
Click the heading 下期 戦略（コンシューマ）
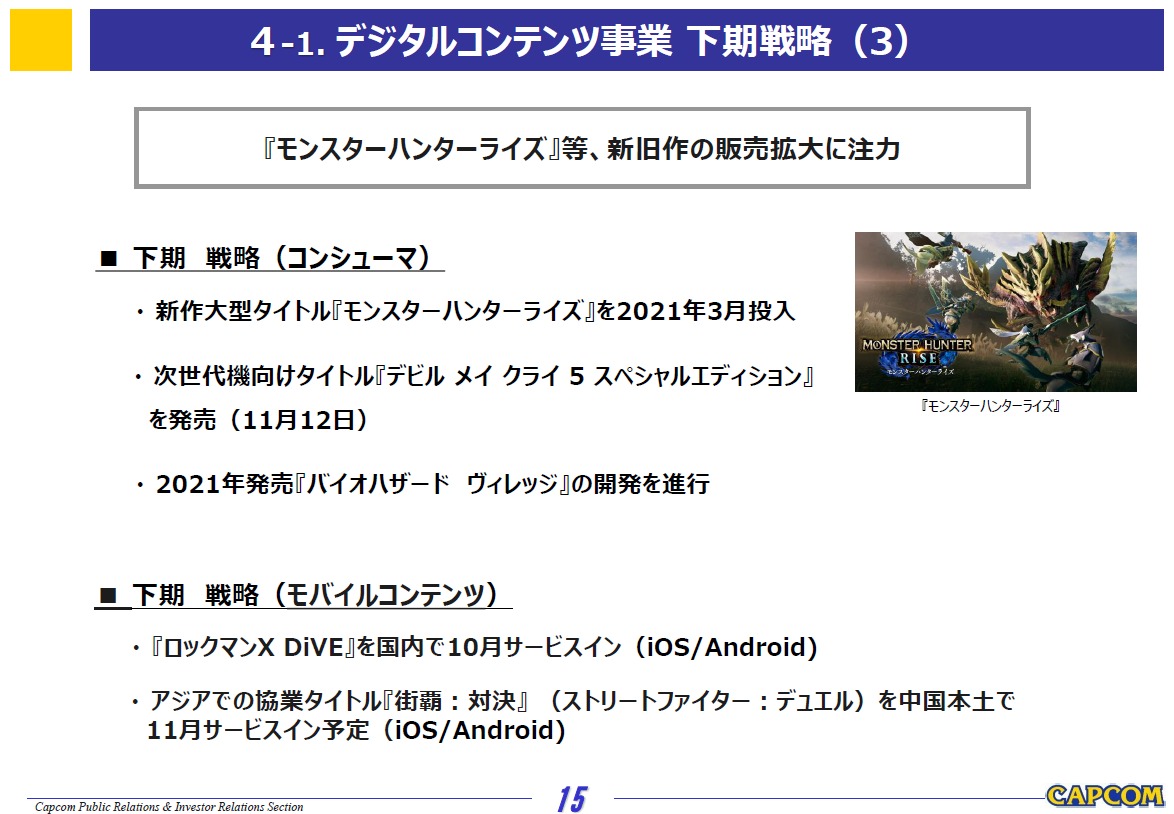coord(283,258)
